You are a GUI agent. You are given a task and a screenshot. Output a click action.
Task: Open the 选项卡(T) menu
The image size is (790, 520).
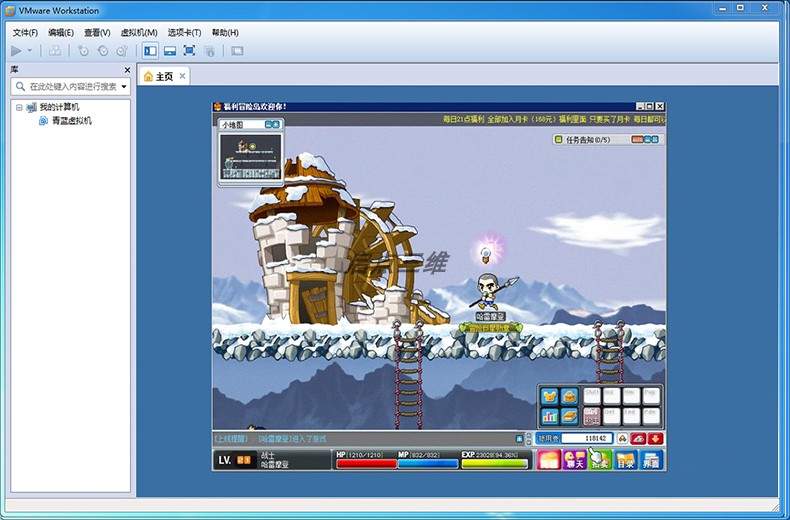coord(184,33)
